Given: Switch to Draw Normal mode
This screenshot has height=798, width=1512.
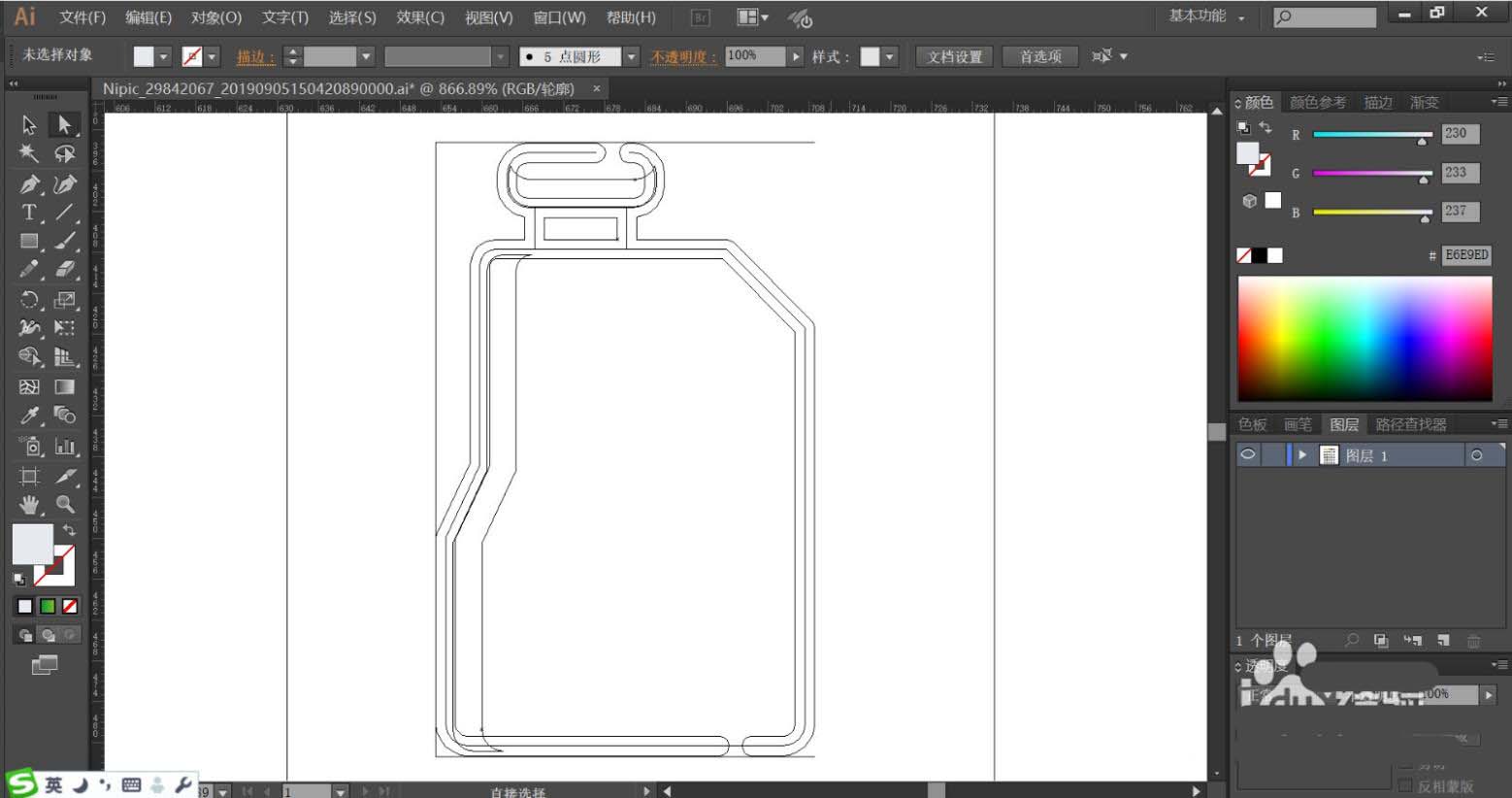Looking at the screenshot, I should (x=25, y=635).
